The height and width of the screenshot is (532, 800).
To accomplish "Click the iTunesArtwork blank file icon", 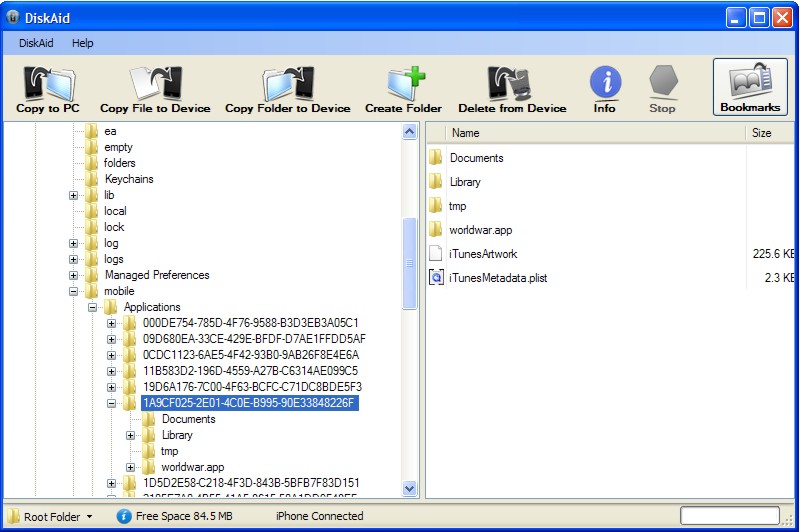I will [x=435, y=254].
